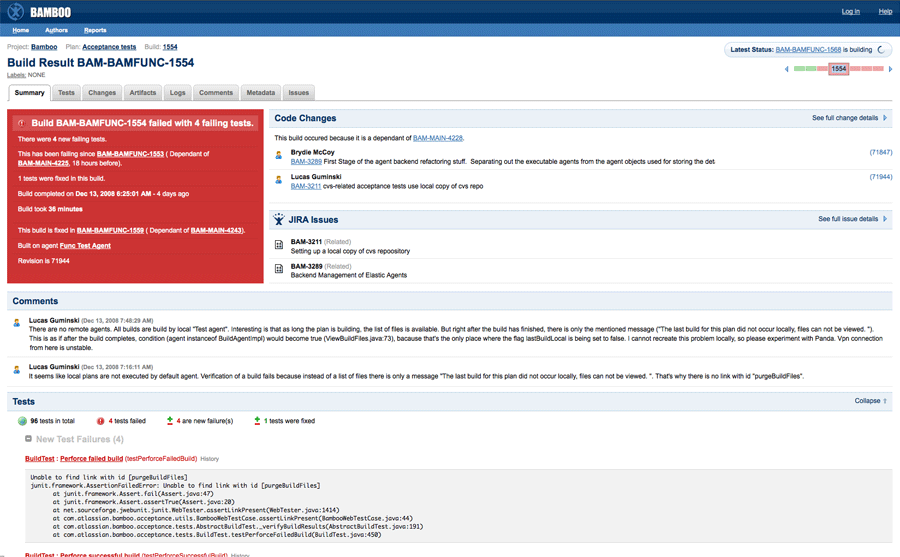Click the Bamboo logo icon
This screenshot has height=557, width=900.
(15, 11)
